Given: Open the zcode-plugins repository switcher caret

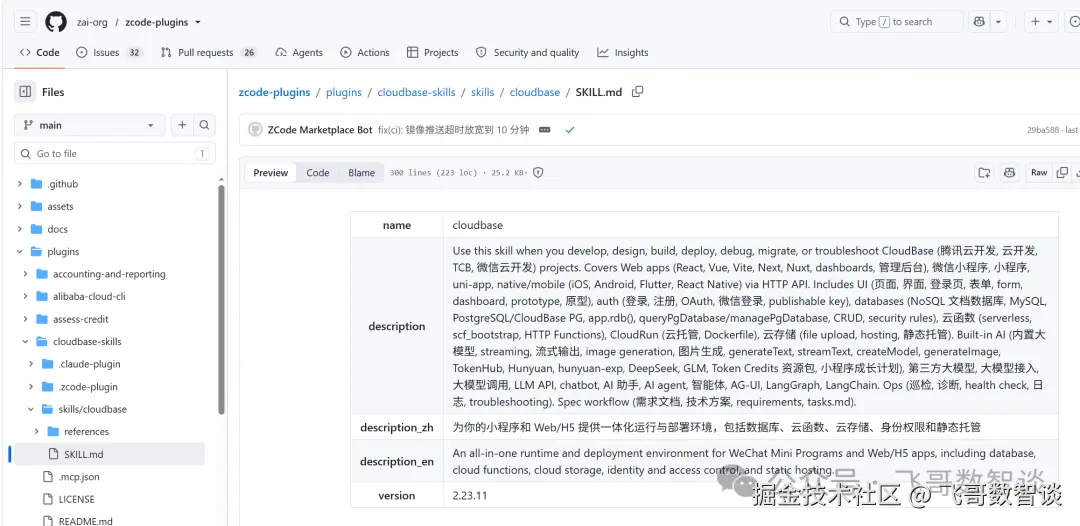Looking at the screenshot, I should (198, 22).
